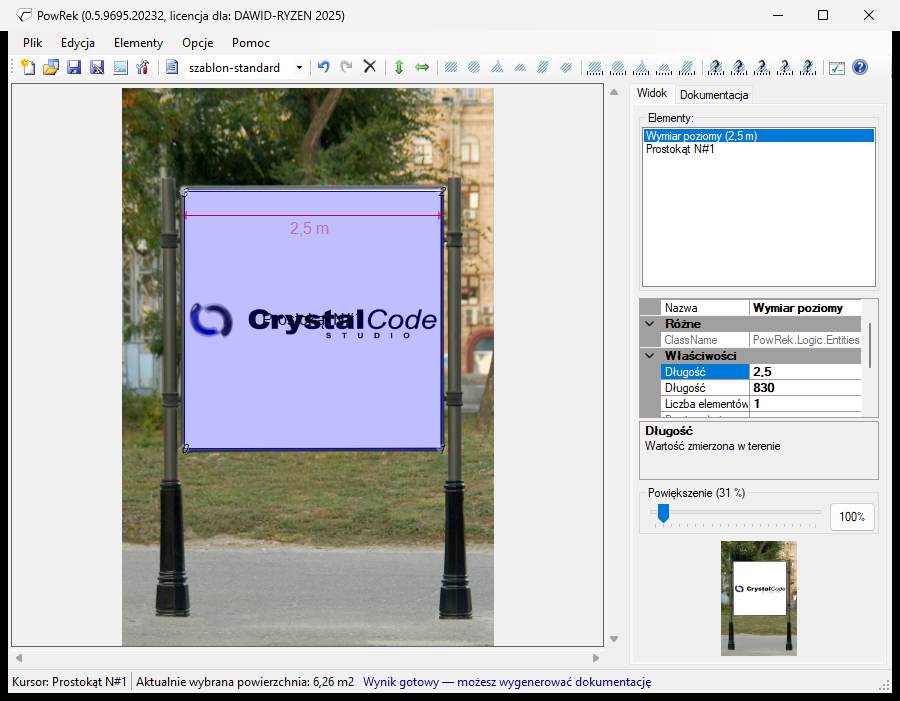Screen dimensions: 900x701
Task: Open the Pomoc menu
Action: coord(251,43)
